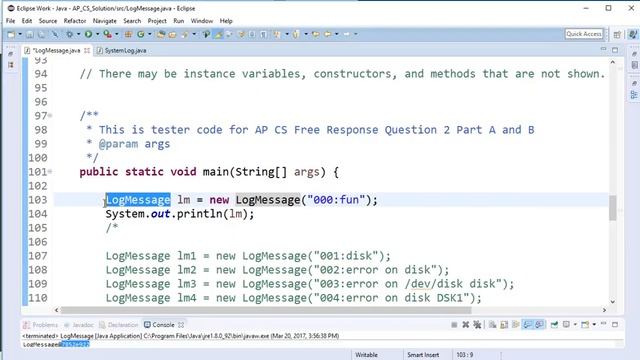The image size is (640, 360).
Task: Click inside the Quick Access field
Action: 584,34
